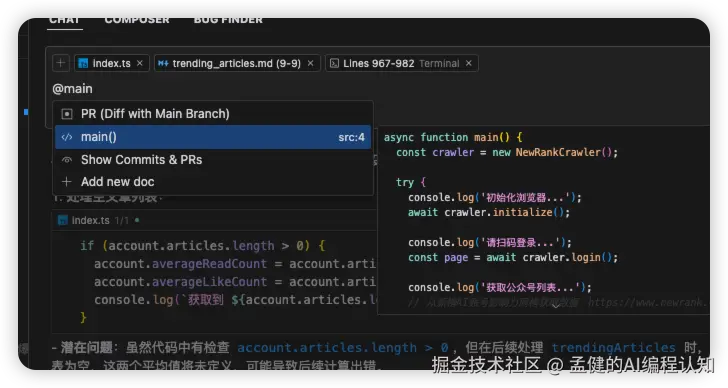Select Show Commits & PRs entry

pyautogui.click(x=214, y=160)
